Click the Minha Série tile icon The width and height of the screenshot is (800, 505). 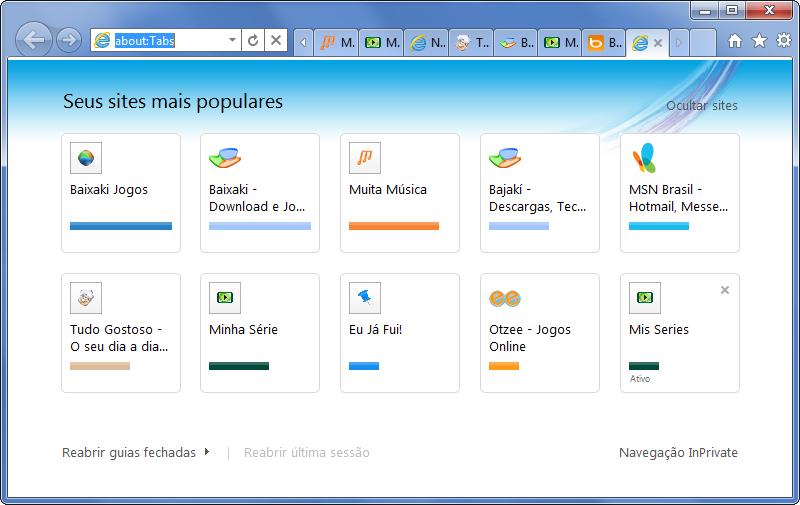coord(225,298)
